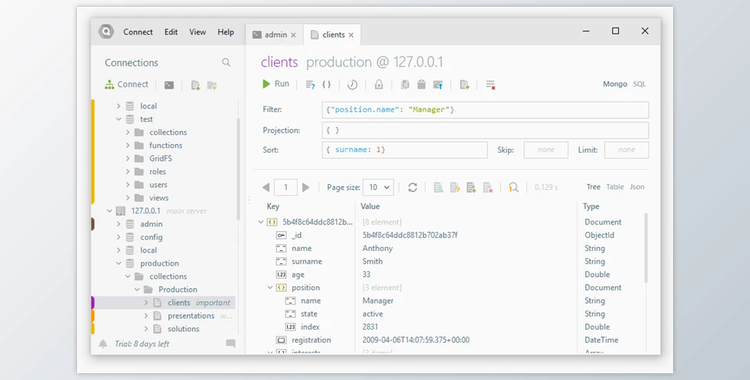Expand the admin database under 127.0.0.1

coord(119,224)
